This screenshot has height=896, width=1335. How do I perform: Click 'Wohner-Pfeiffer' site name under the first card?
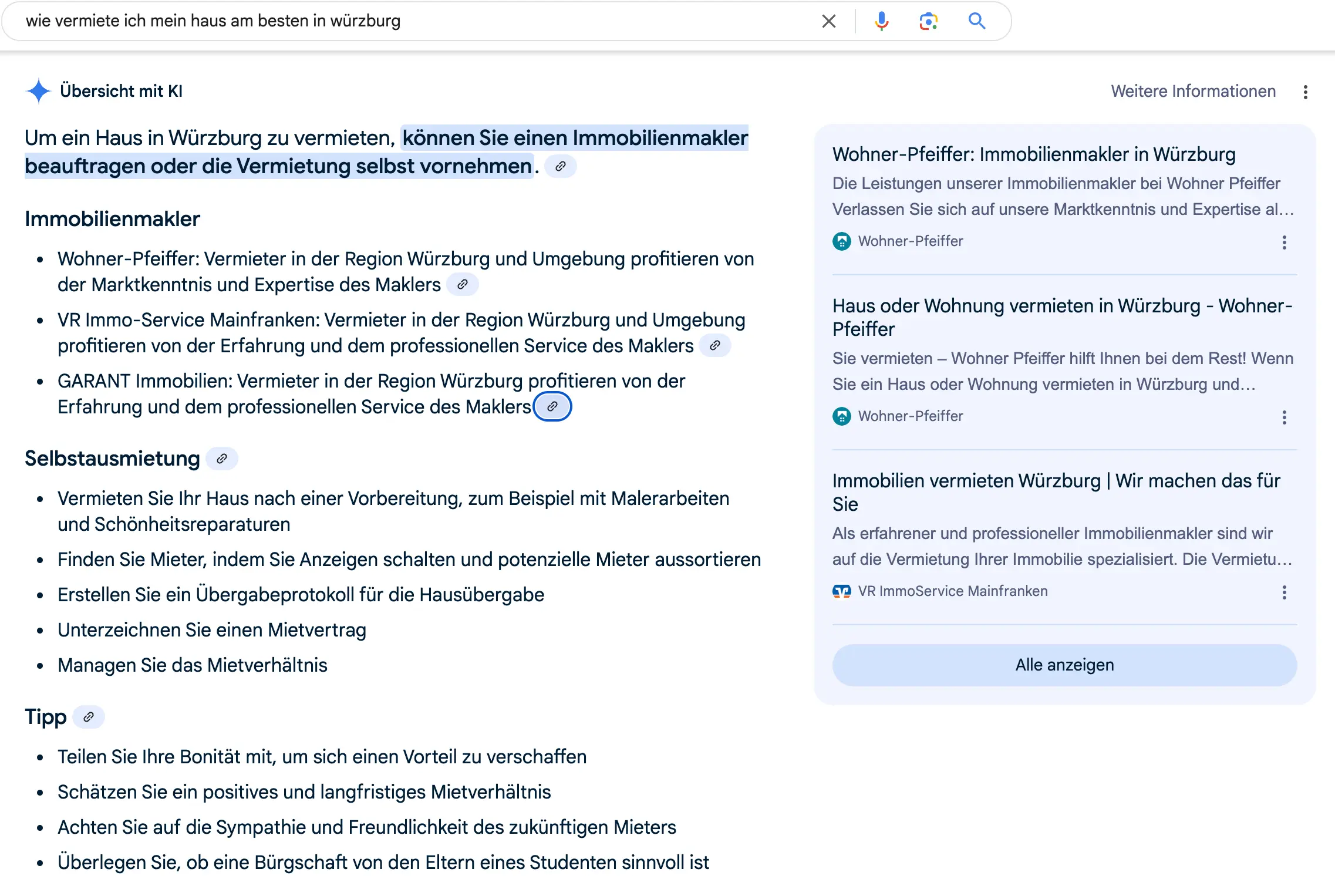pyautogui.click(x=911, y=241)
